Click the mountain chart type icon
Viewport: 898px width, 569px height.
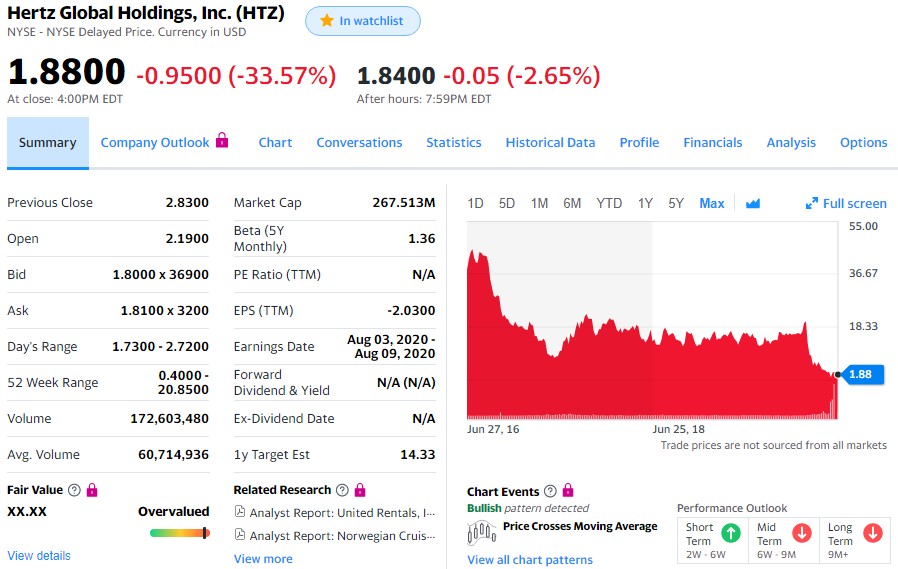(753, 203)
